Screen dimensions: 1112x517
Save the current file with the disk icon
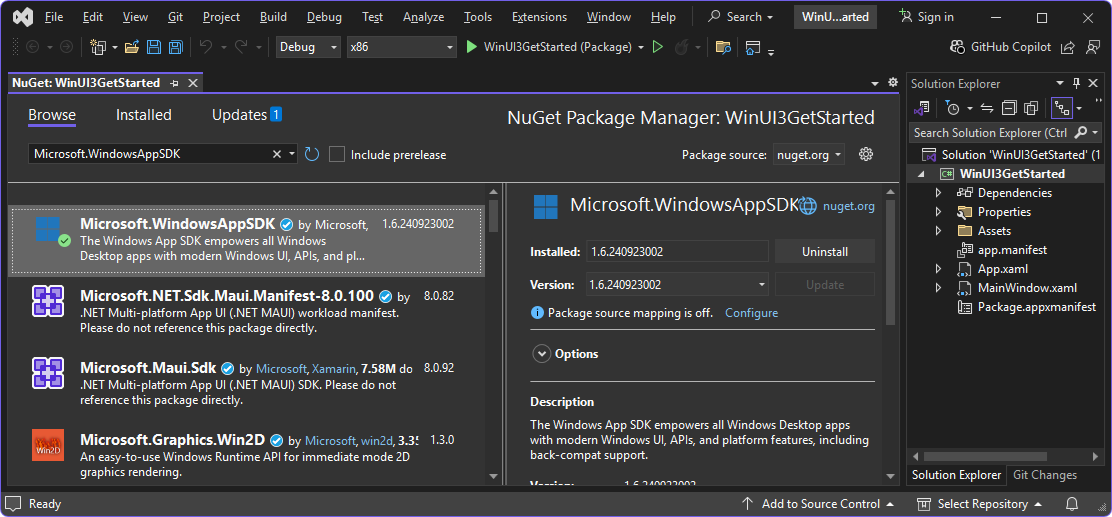(x=154, y=48)
